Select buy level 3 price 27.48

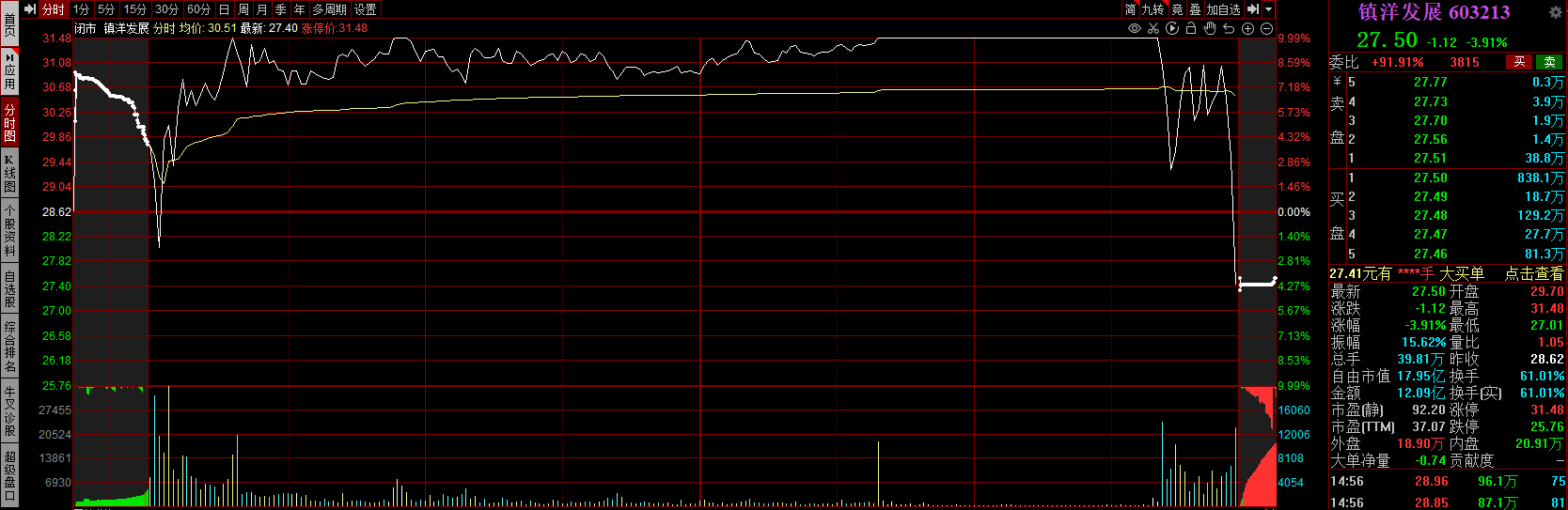(x=1431, y=215)
